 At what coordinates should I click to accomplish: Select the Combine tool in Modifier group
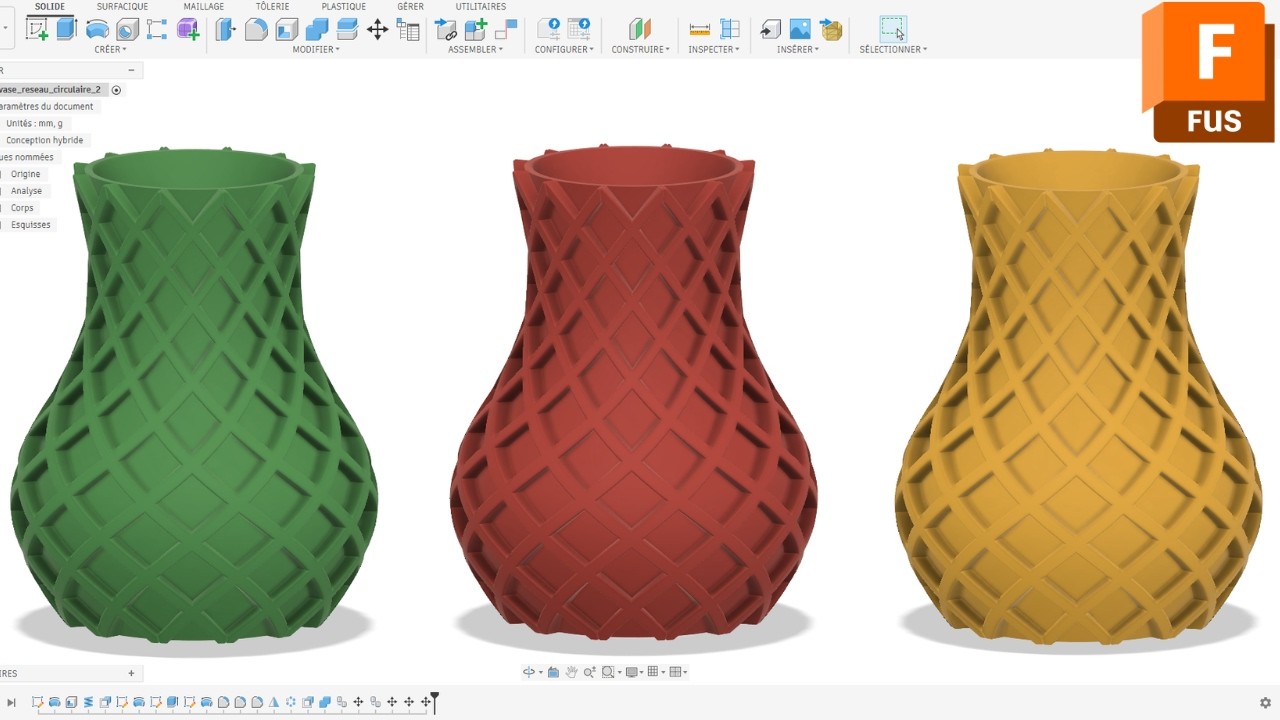(x=317, y=29)
